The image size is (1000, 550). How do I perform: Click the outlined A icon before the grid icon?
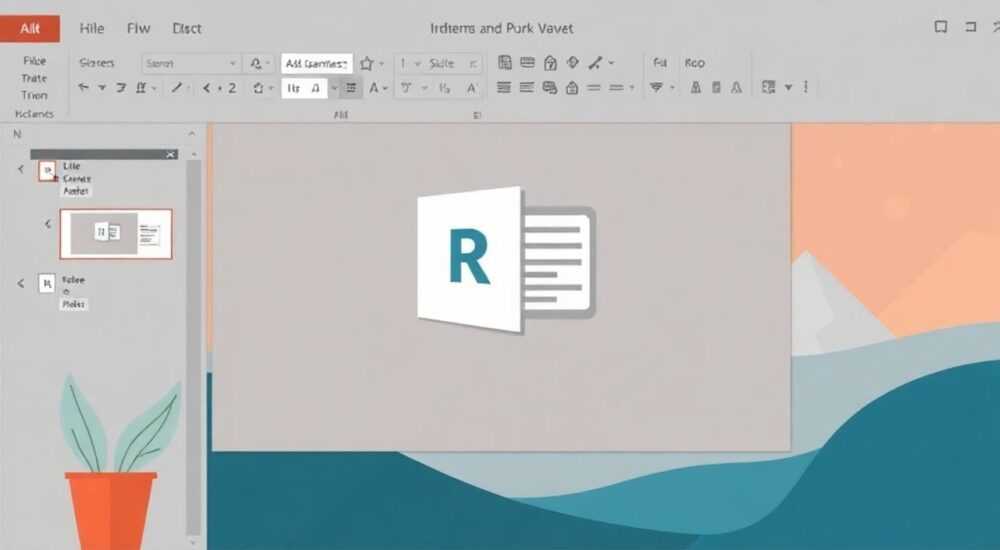point(737,87)
